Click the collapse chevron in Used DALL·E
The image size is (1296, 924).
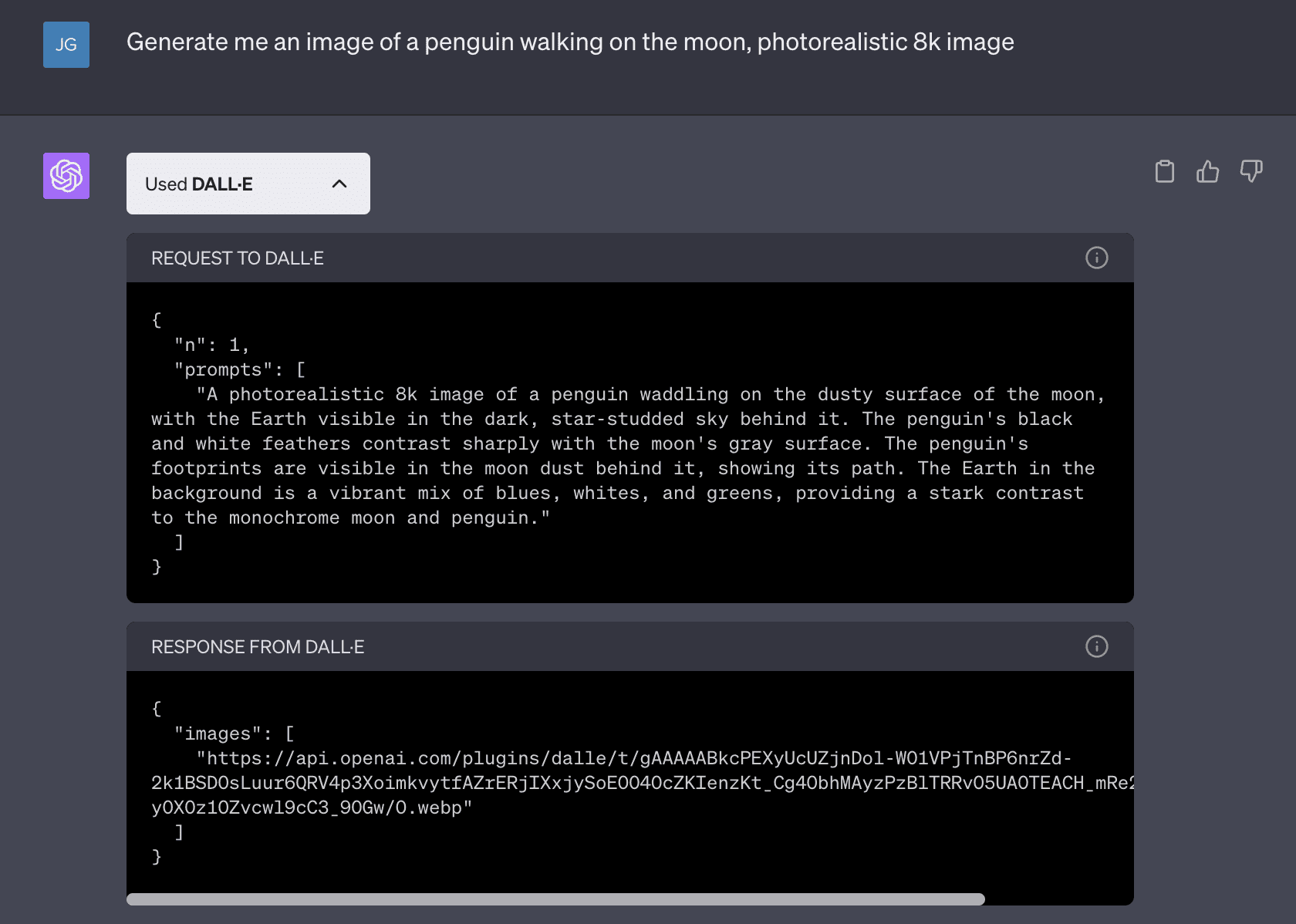[x=339, y=184]
